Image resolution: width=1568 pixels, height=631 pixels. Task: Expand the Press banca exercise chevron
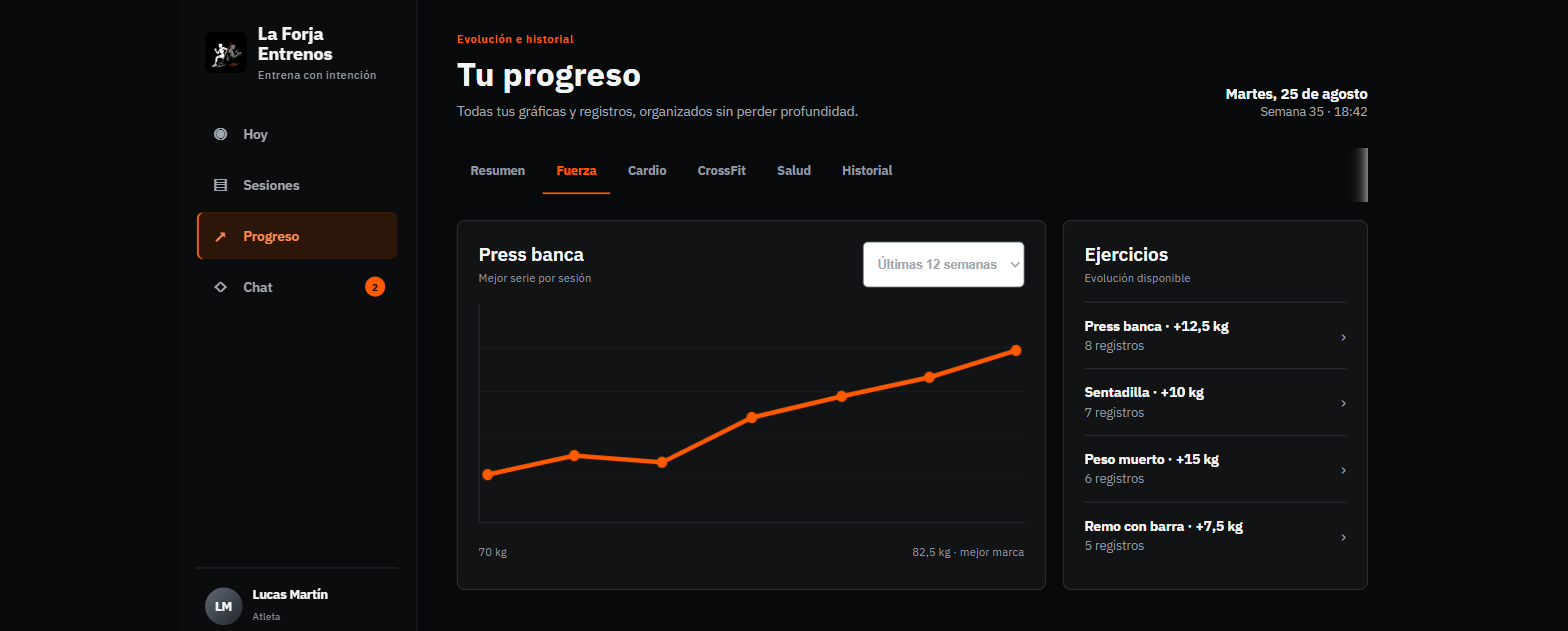coord(1343,337)
